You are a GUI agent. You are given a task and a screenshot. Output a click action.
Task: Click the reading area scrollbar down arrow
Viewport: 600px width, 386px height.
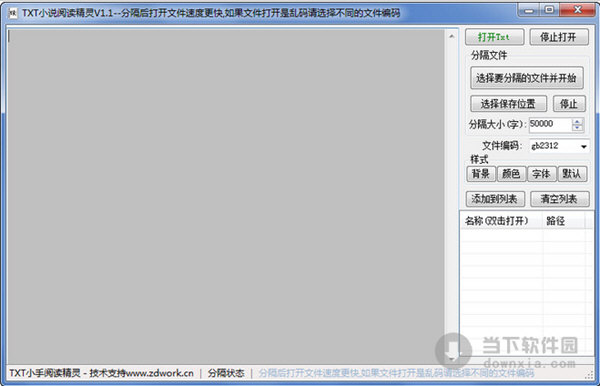coord(452,358)
